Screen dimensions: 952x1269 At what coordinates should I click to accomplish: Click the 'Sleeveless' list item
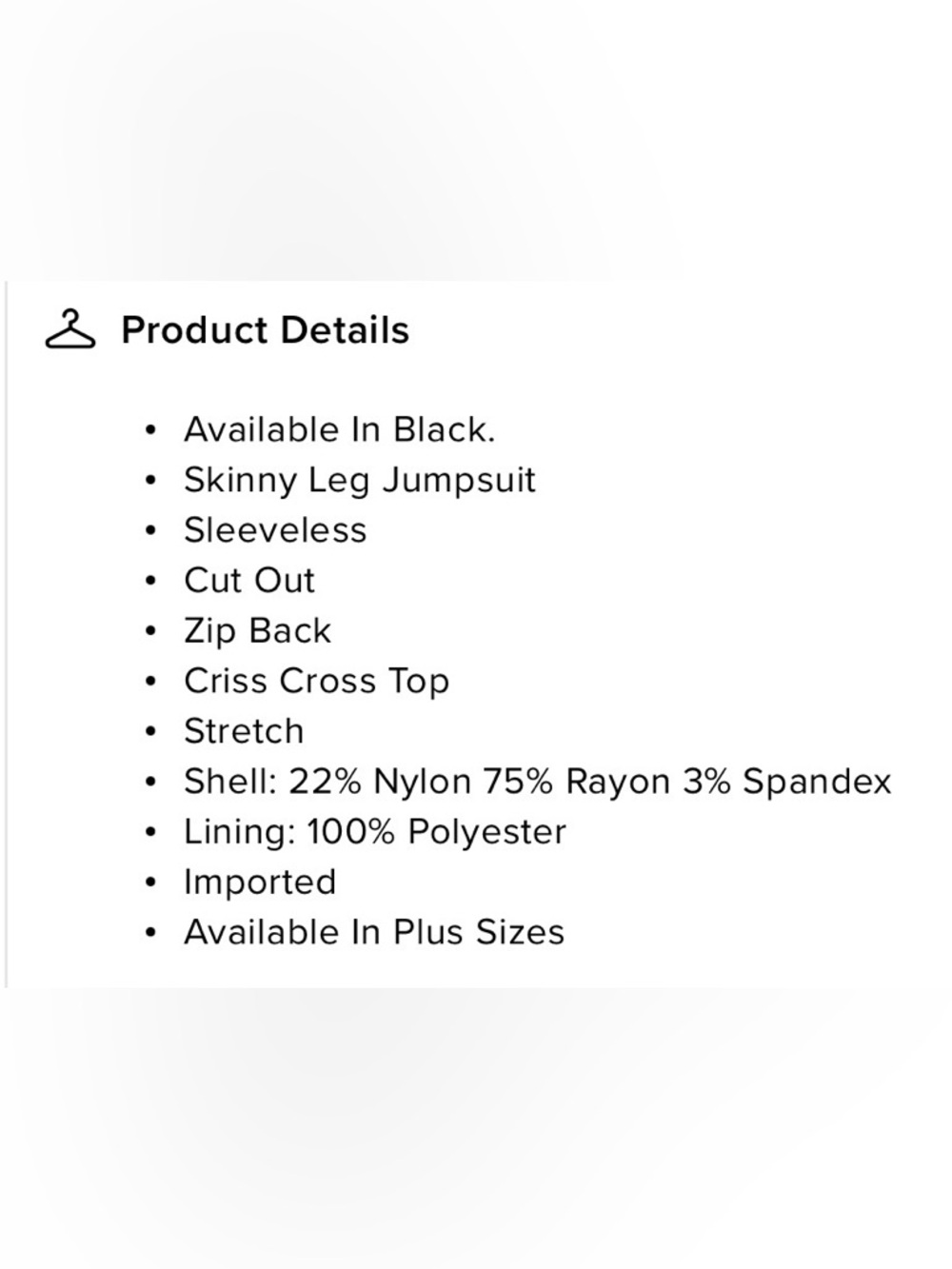click(275, 530)
